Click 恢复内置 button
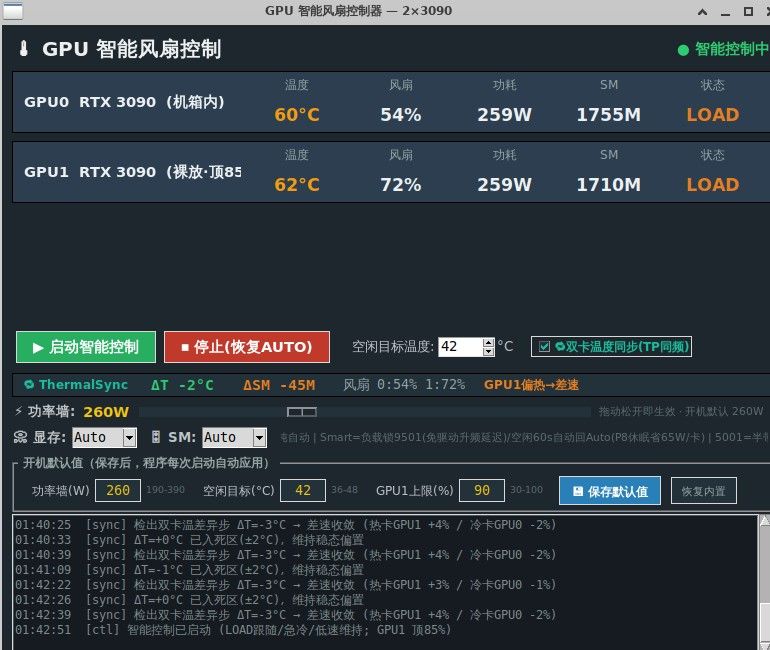Viewport: 770px width, 650px height. (704, 491)
